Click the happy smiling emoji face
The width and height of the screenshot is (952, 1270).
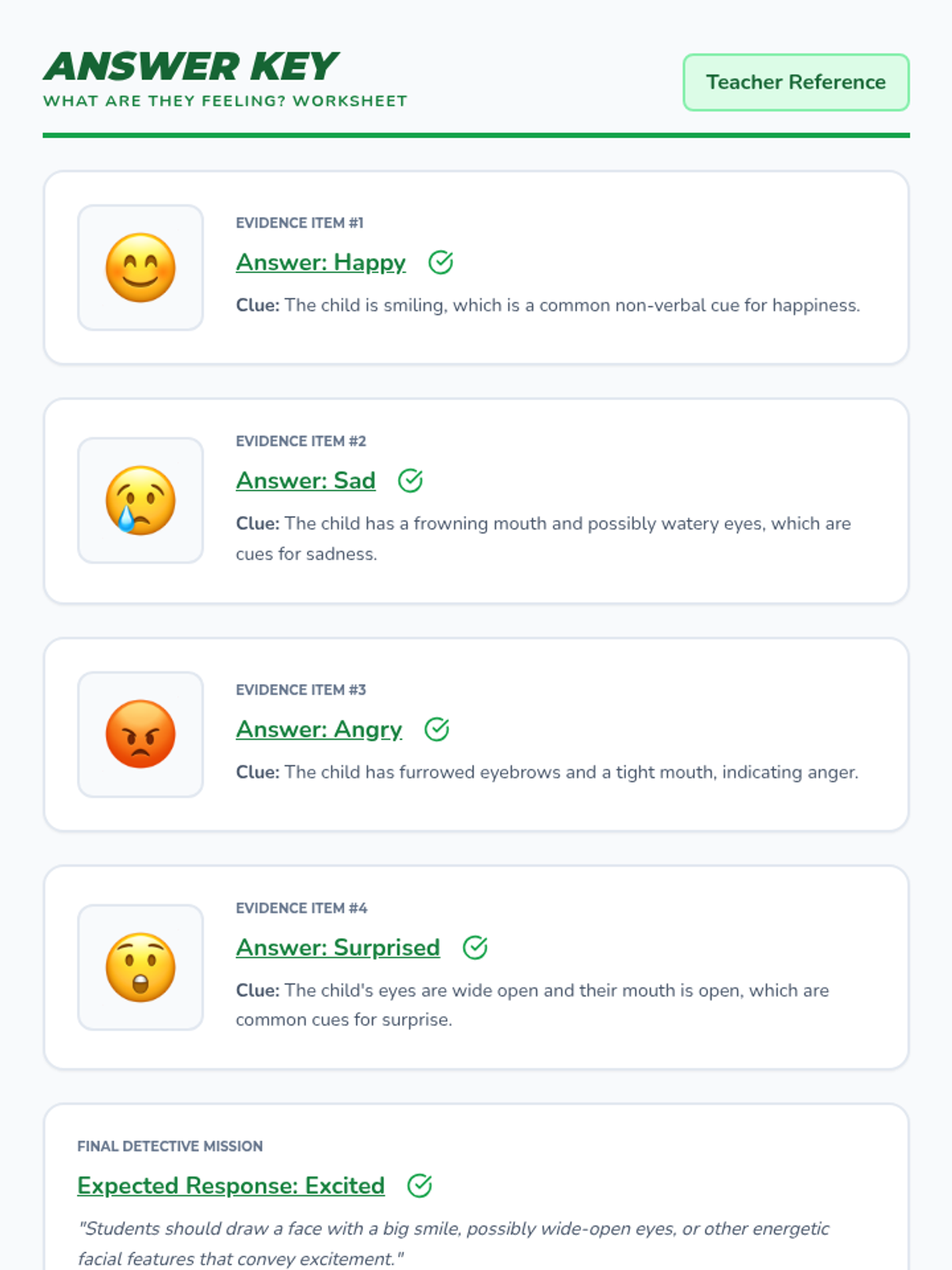[140, 267]
